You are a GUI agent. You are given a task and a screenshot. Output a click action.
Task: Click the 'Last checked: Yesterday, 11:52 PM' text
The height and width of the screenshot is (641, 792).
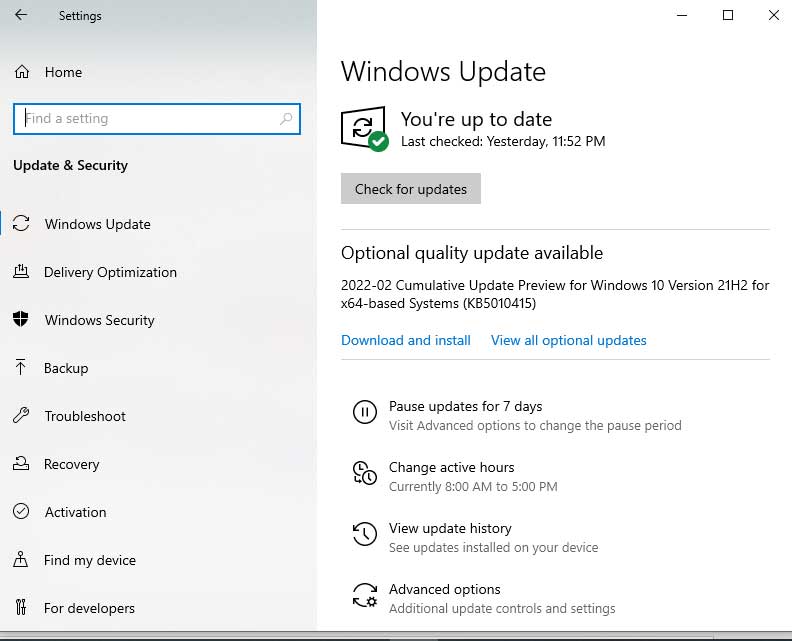tap(503, 141)
